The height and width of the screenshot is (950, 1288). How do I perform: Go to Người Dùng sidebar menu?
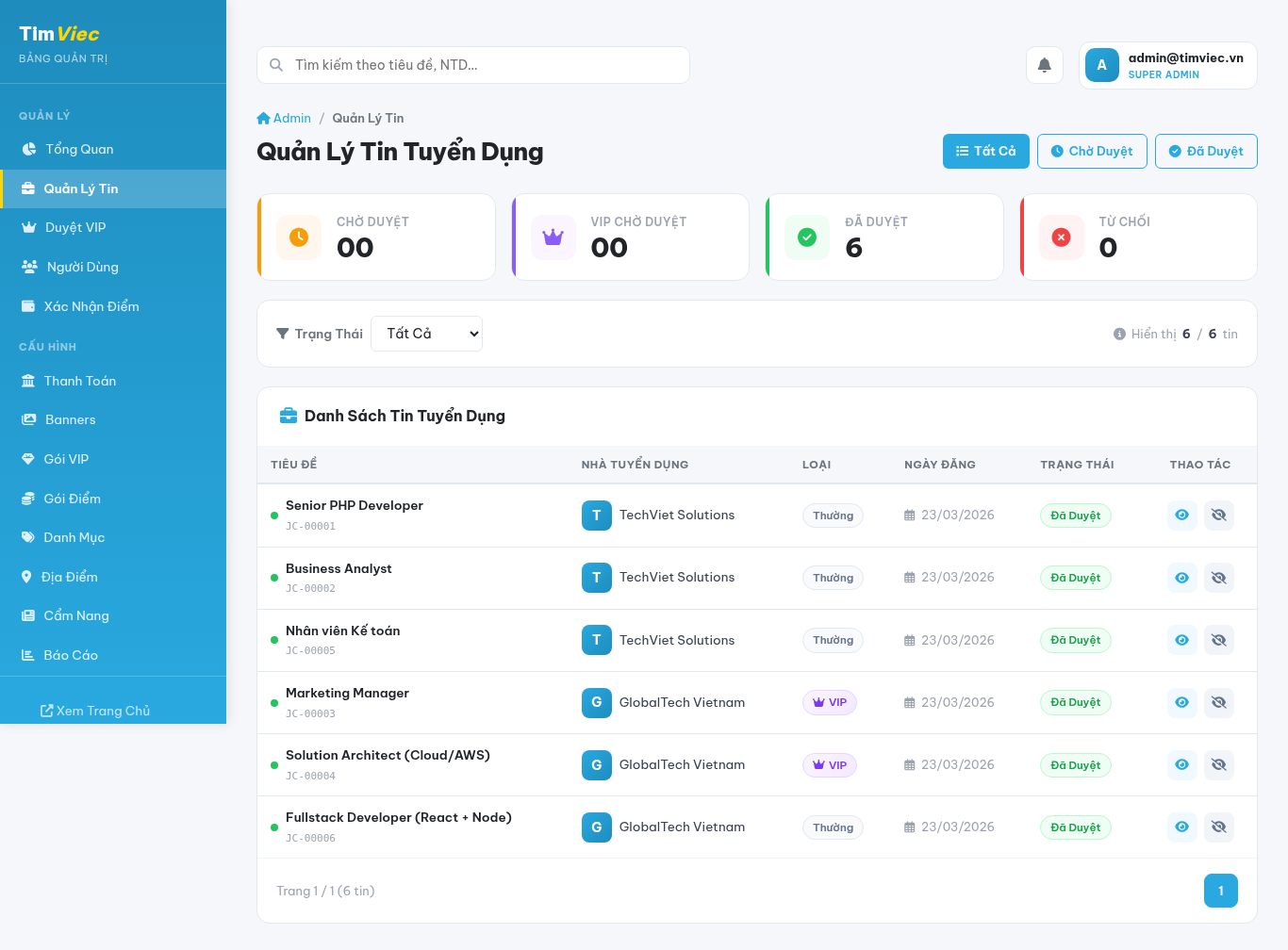(x=82, y=267)
